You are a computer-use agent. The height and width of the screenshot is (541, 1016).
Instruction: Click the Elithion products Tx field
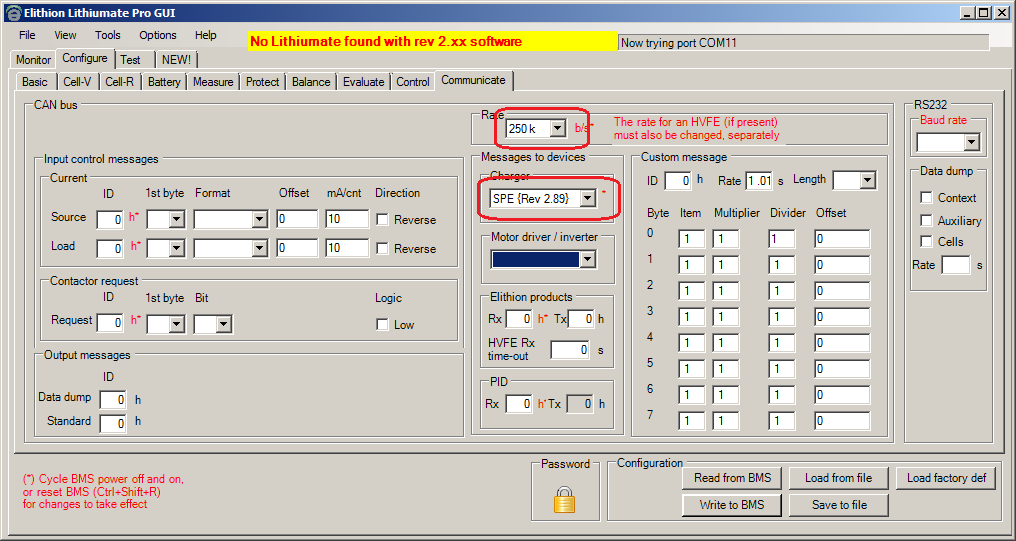[581, 319]
